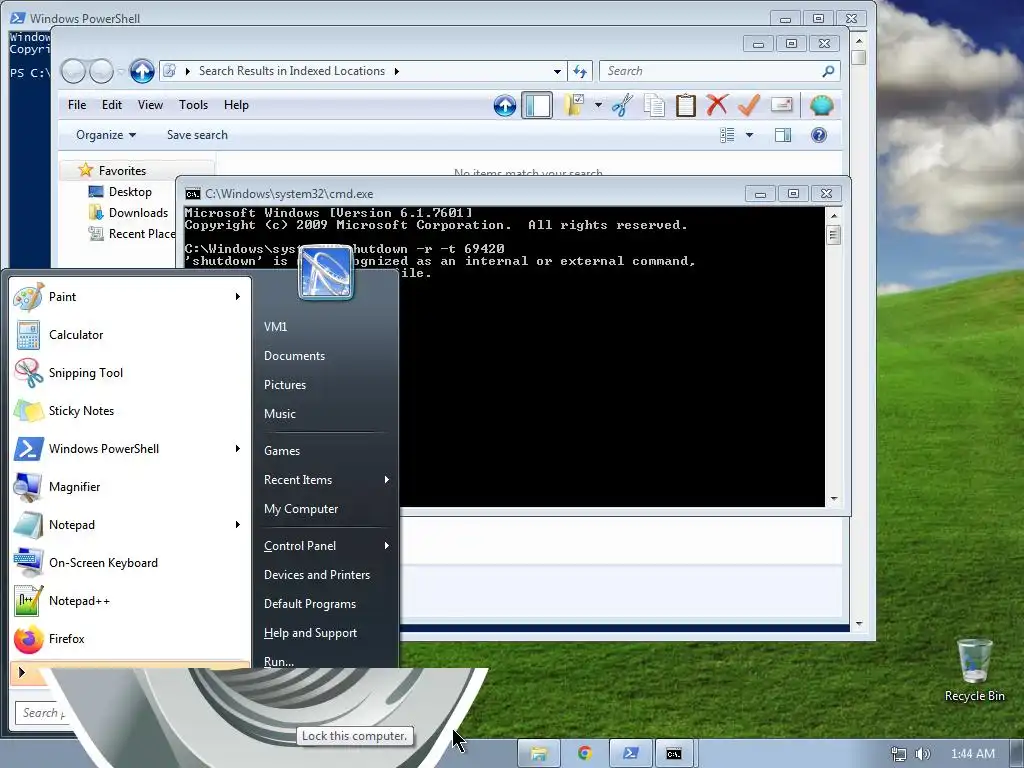Expand the arrow next to folder options icon
This screenshot has height=768, width=1024.
(x=598, y=105)
